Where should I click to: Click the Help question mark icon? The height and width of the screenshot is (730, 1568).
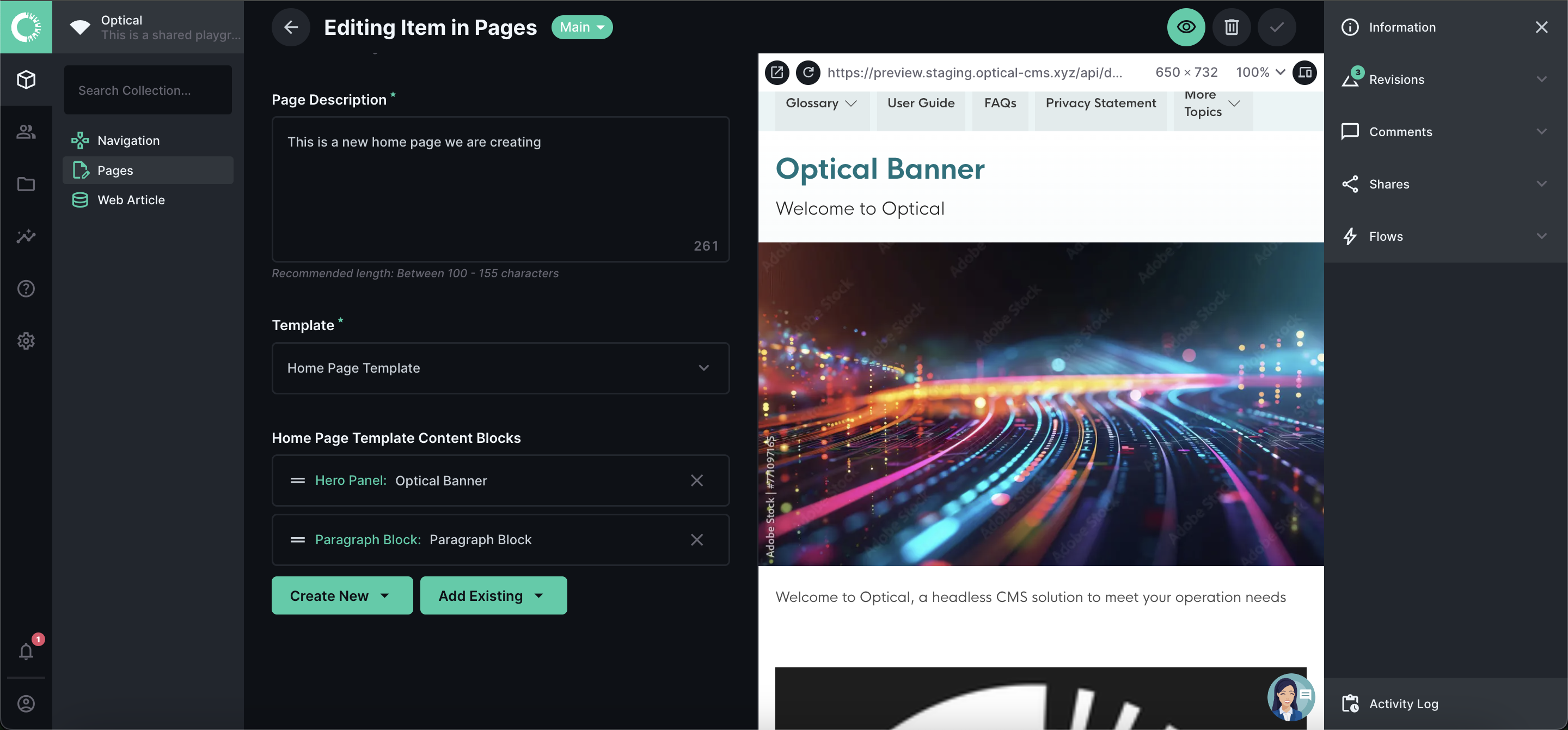point(26,289)
